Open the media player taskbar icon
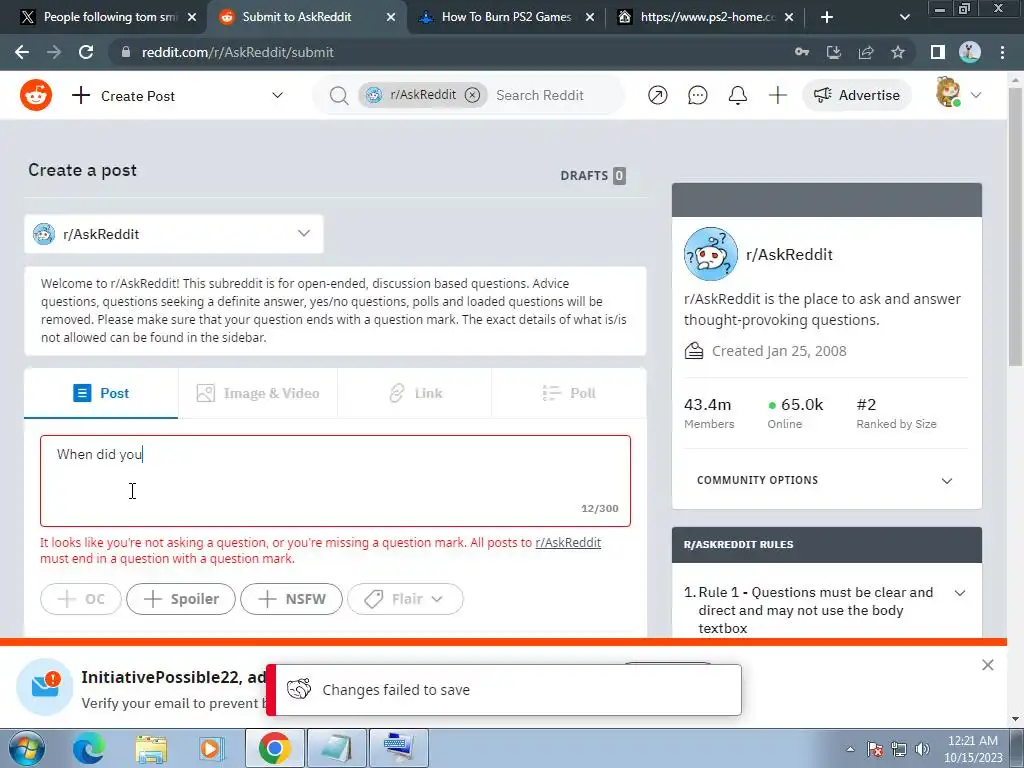The width and height of the screenshot is (1024, 768). (212, 748)
